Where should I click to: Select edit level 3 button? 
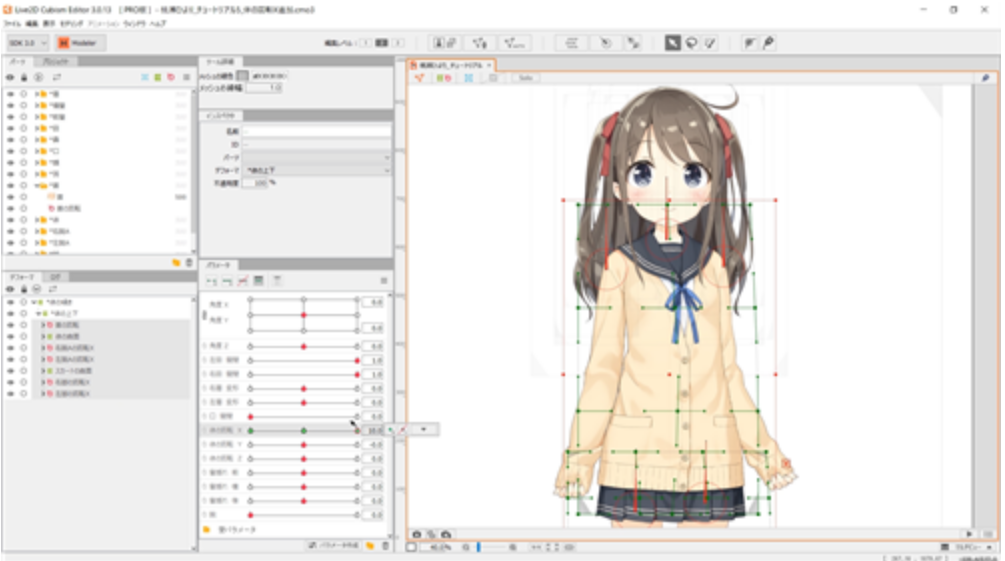(x=398, y=43)
